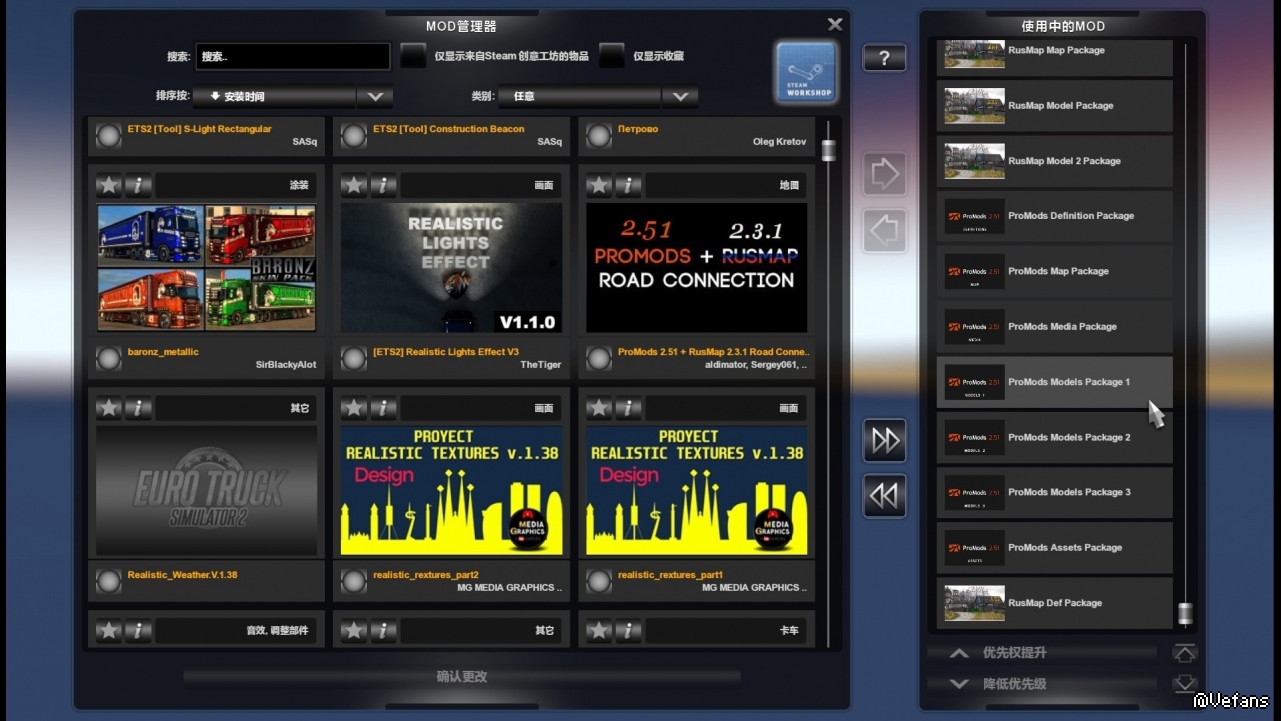Activate all mods with the double right arrow
The width and height of the screenshot is (1281, 721).
(885, 441)
